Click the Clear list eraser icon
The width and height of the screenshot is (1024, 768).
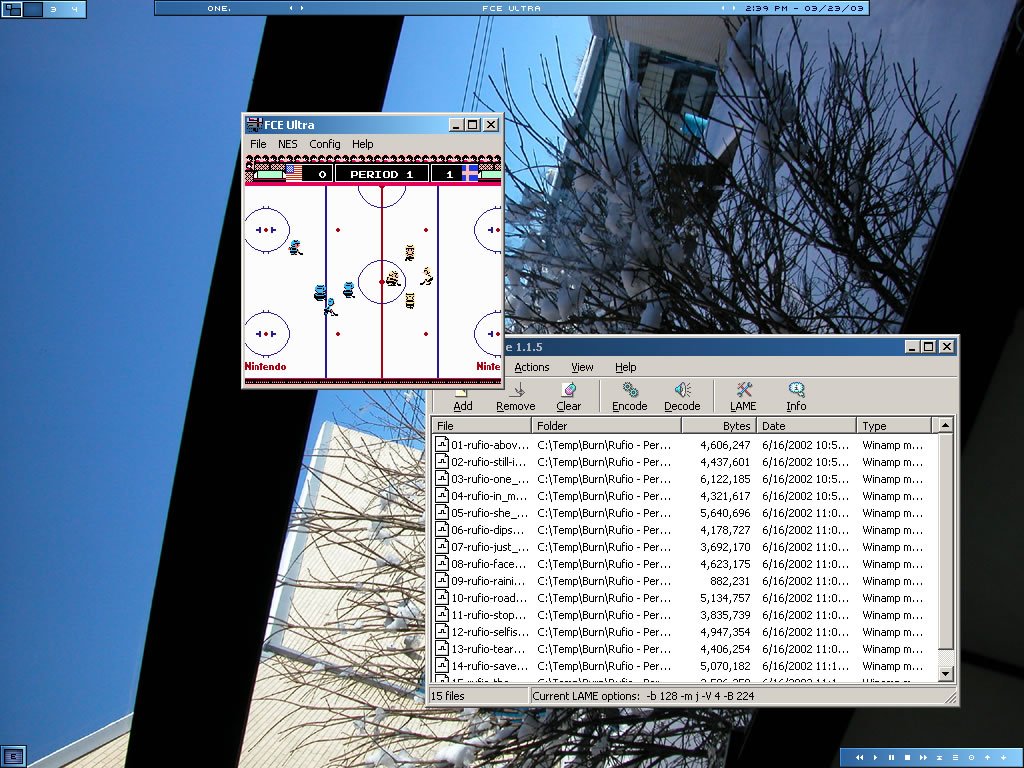point(569,390)
